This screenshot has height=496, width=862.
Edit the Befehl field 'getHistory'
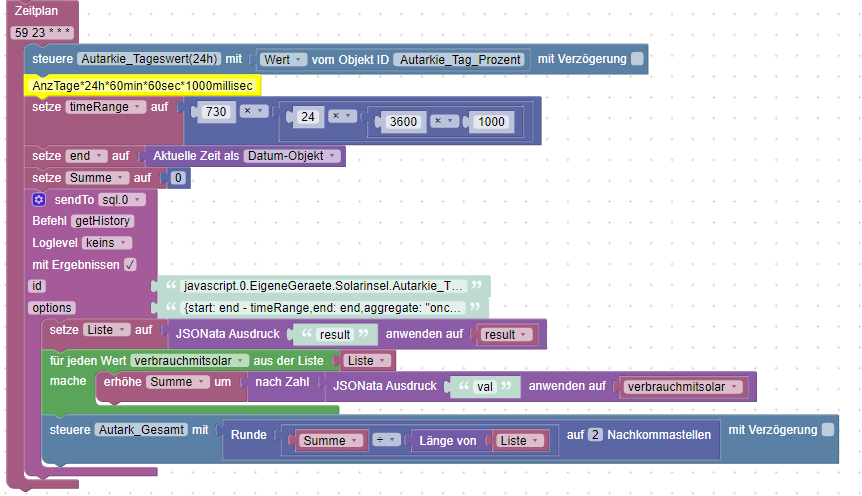pos(103,221)
